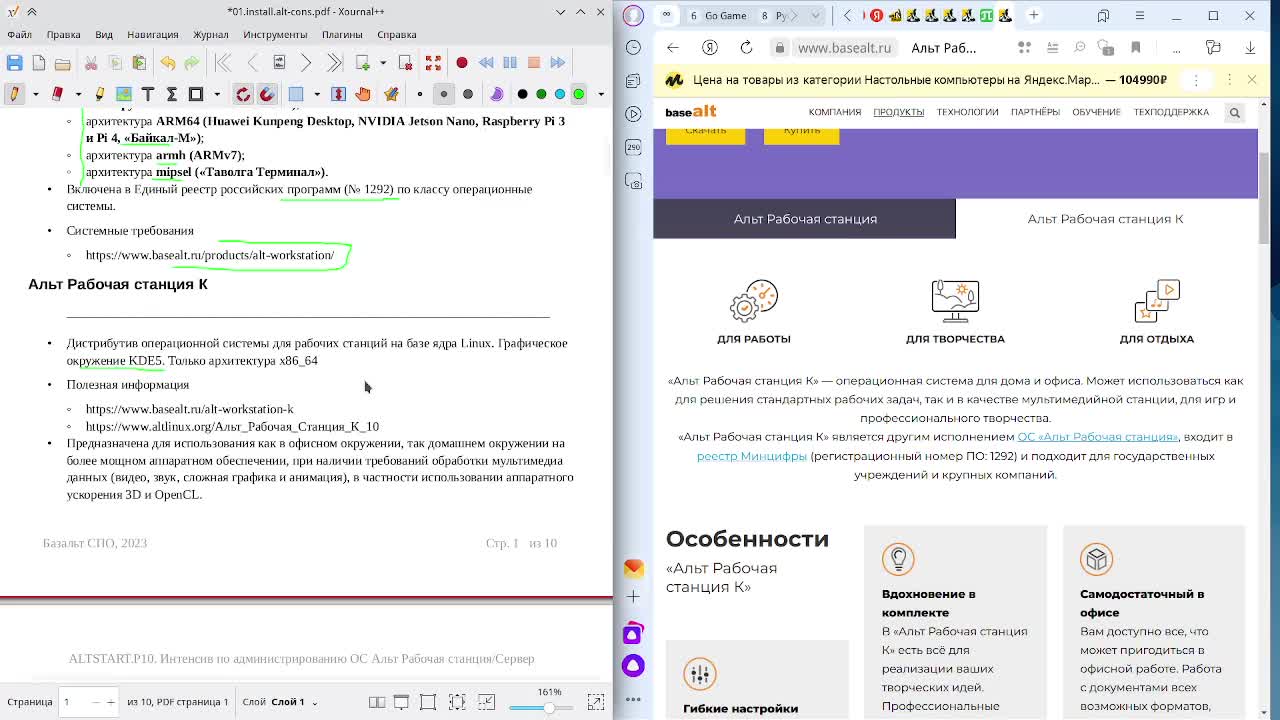Select the region selection tool
Image resolution: width=1280 pixels, height=720 pixels.
(x=296, y=94)
